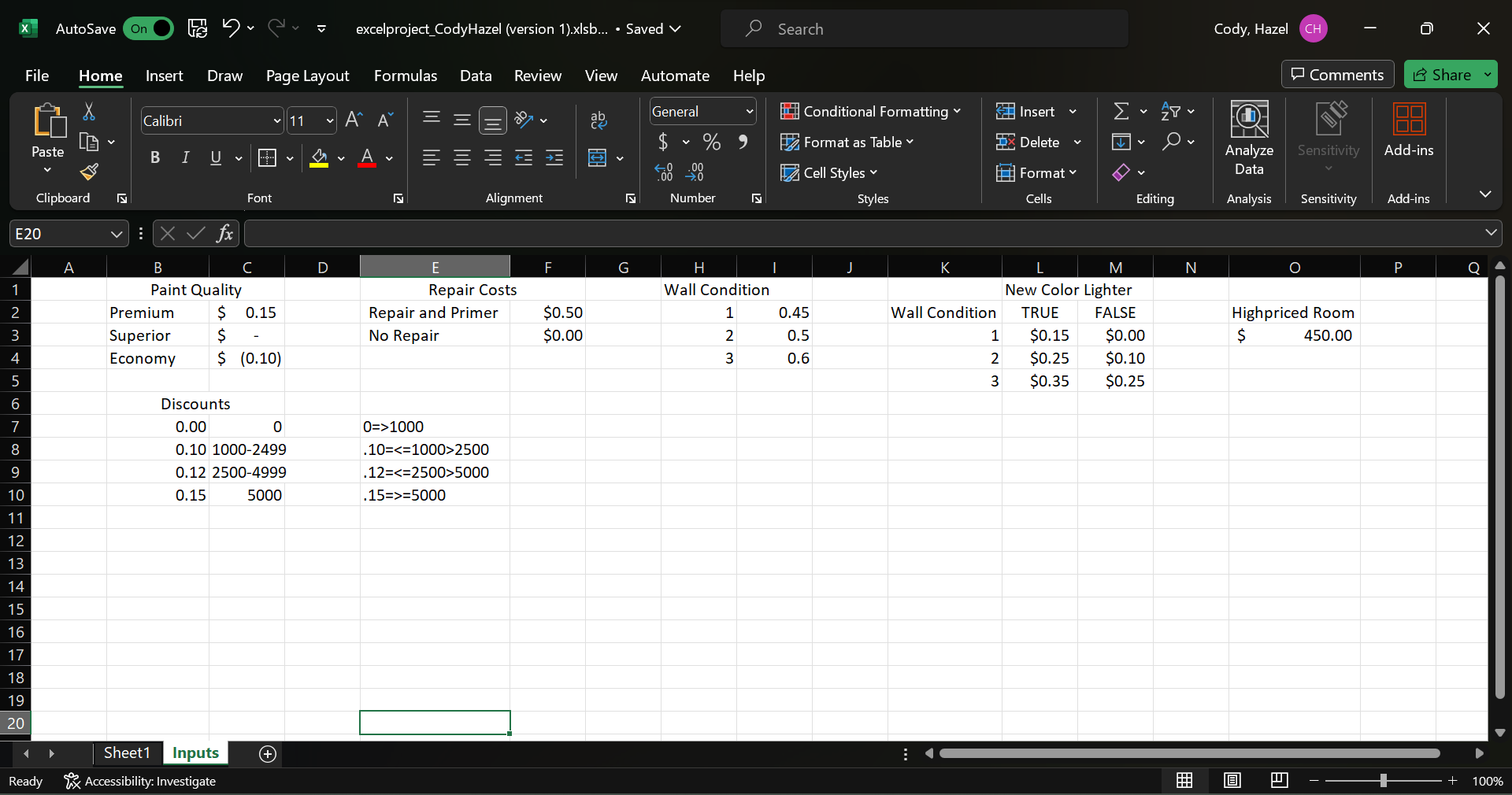
Task: Open the Formulas ribbon tab
Action: [405, 76]
